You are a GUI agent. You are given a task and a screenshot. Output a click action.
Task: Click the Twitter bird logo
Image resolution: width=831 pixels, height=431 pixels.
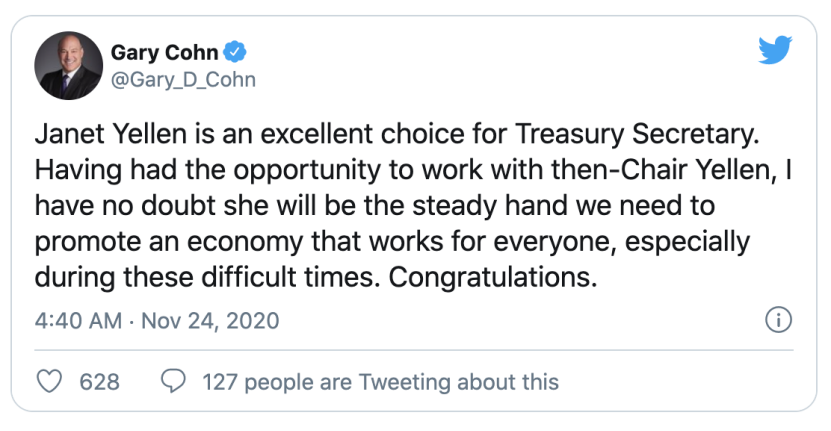[x=775, y=50]
